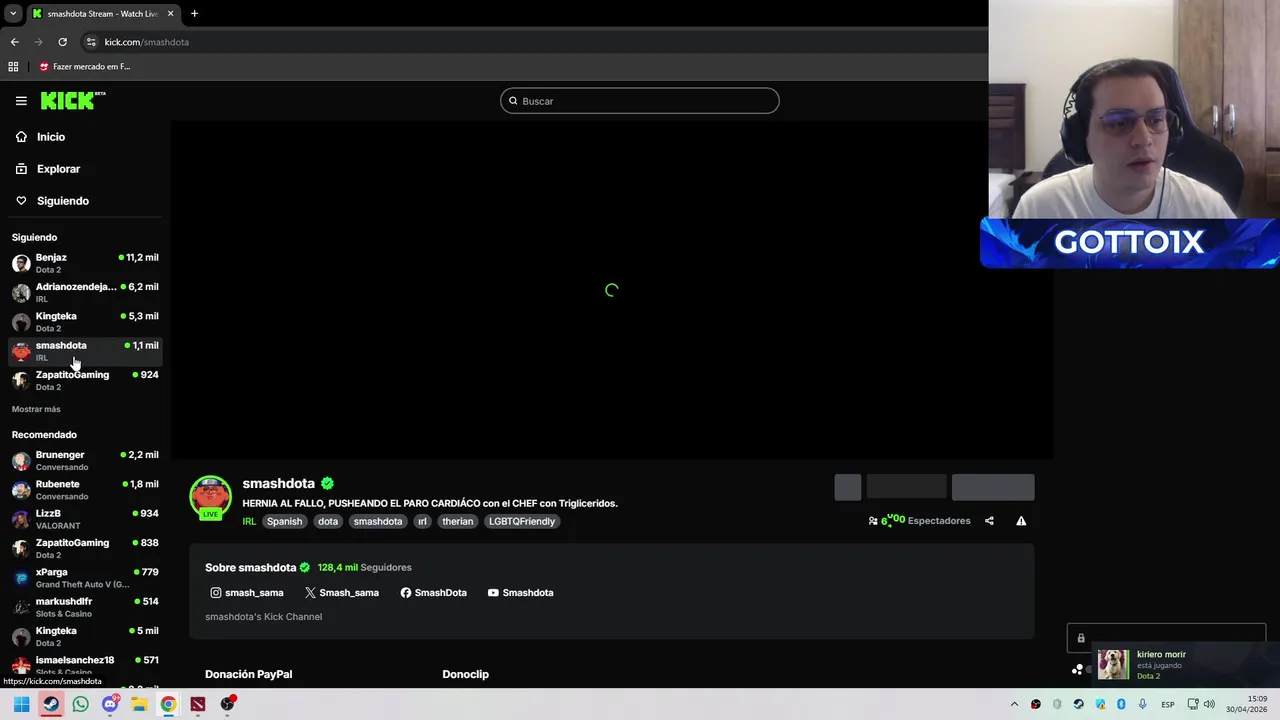Expand the list with Mostrar más
The height and width of the screenshot is (720, 1280).
tap(36, 409)
